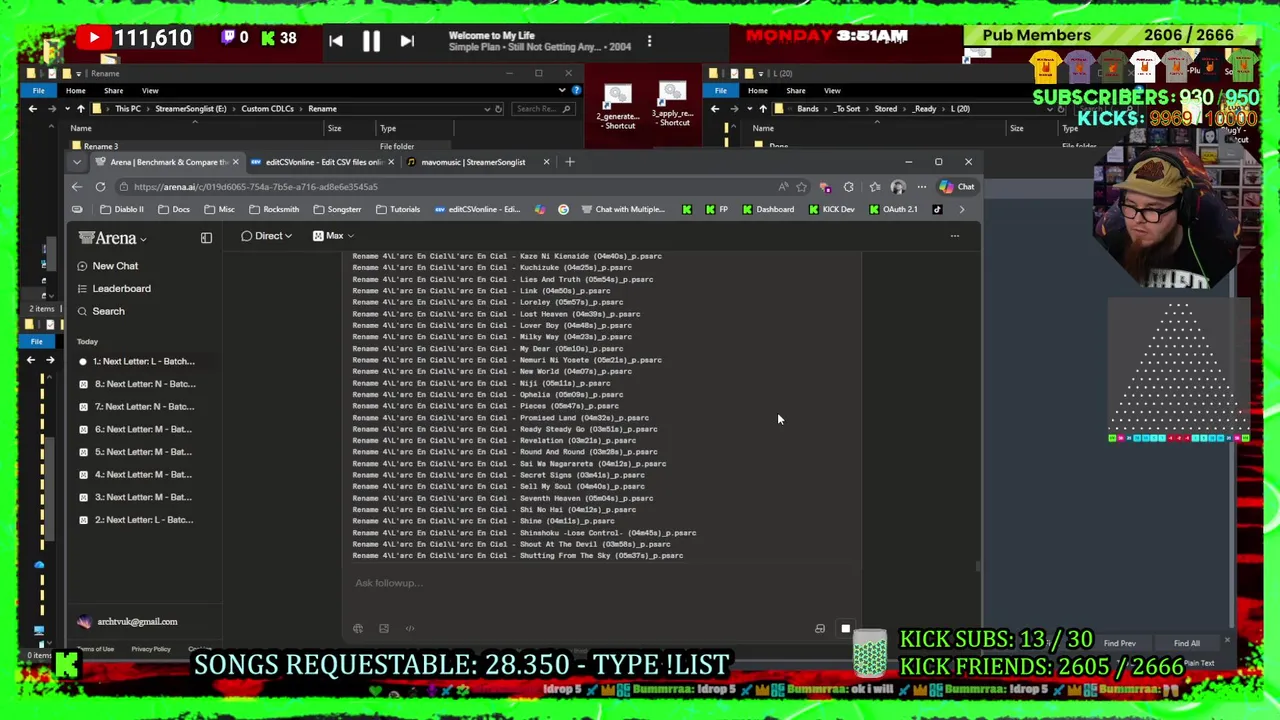Open the Arena Leaderboard
The image size is (1280, 720).
pos(114,288)
